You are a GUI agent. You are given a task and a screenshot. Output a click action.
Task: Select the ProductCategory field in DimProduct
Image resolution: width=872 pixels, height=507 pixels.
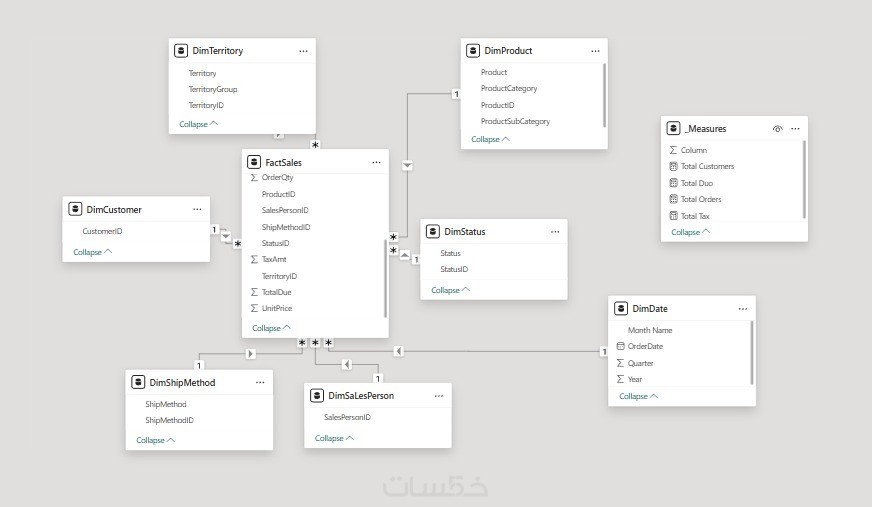coord(509,89)
